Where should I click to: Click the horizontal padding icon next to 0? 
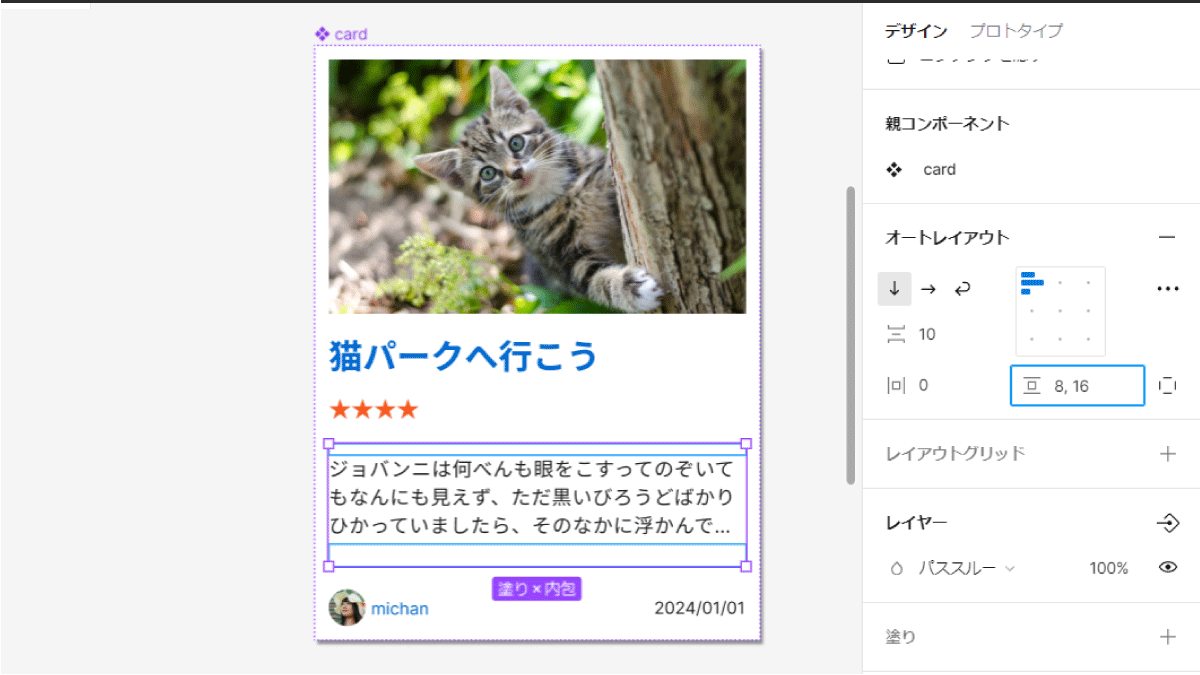[x=895, y=386]
